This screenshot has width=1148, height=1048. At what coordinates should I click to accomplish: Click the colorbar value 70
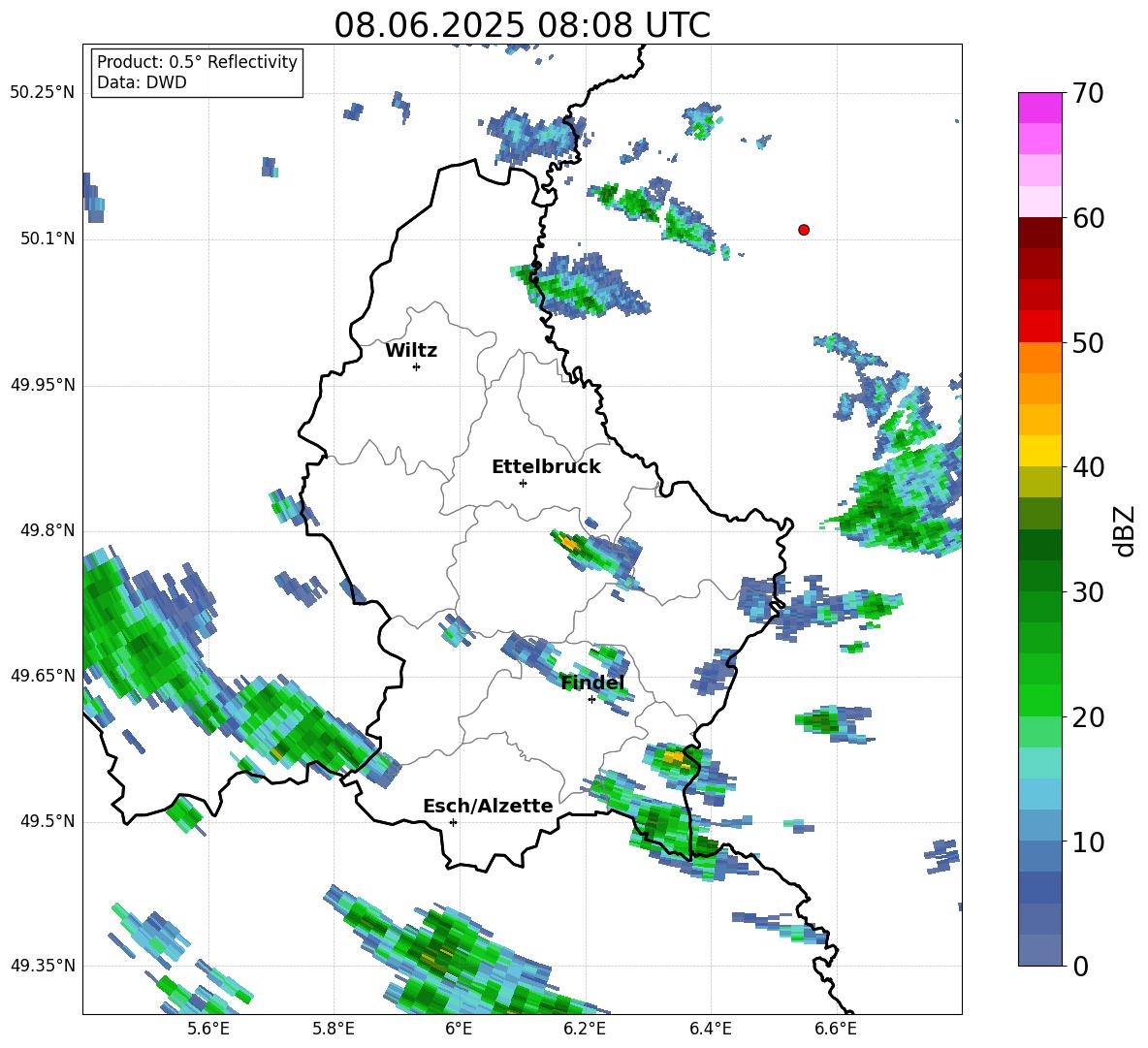(x=1087, y=94)
